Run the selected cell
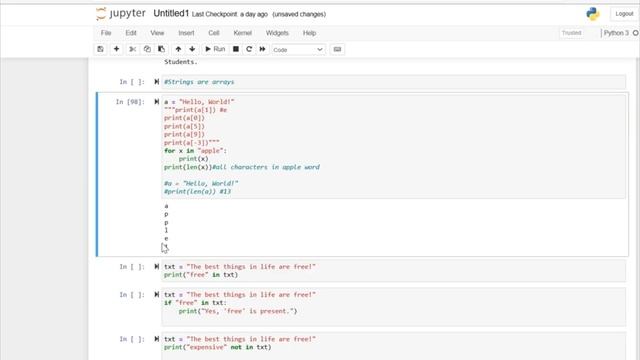The width and height of the screenshot is (640, 360). [215, 49]
